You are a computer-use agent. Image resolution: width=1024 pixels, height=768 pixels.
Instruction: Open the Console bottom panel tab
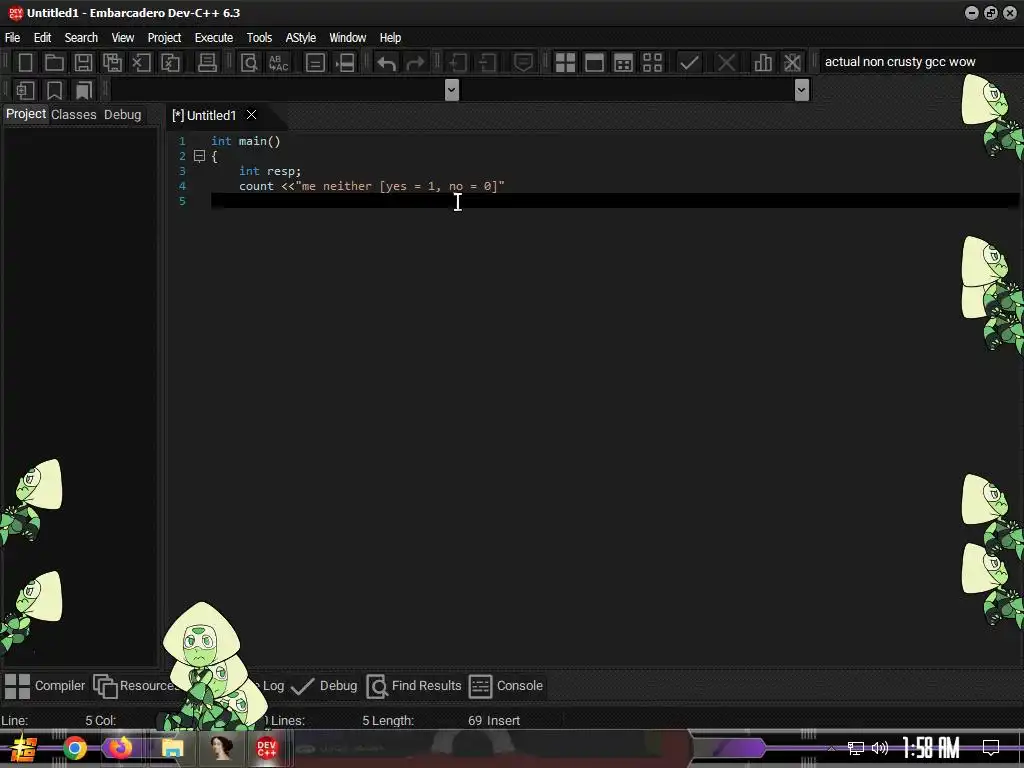[506, 686]
